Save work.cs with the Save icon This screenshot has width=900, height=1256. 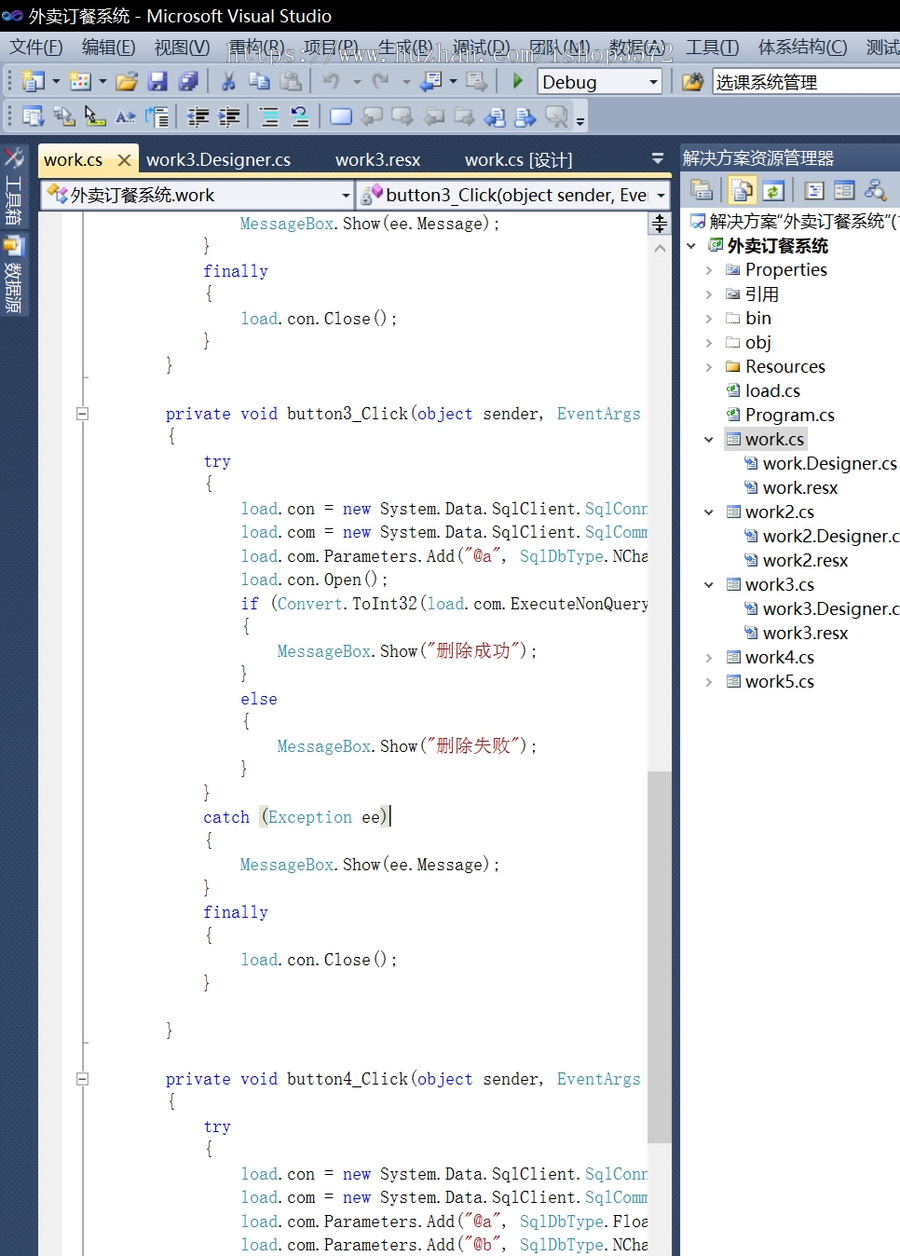click(158, 82)
